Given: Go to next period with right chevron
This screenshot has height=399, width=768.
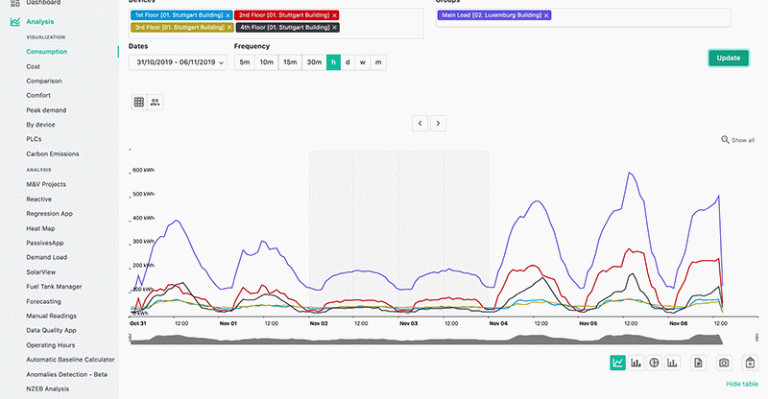Looking at the screenshot, I should pos(438,123).
